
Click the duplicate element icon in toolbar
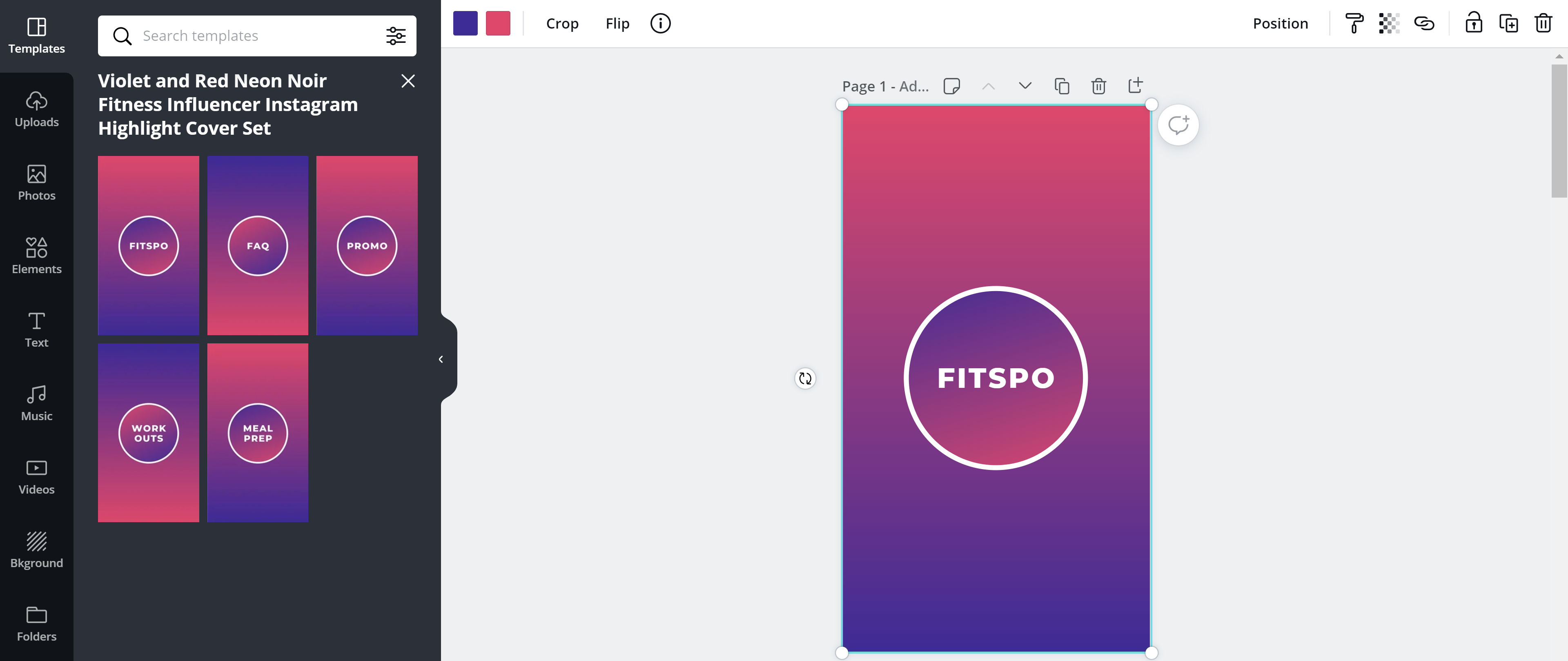(x=1508, y=24)
